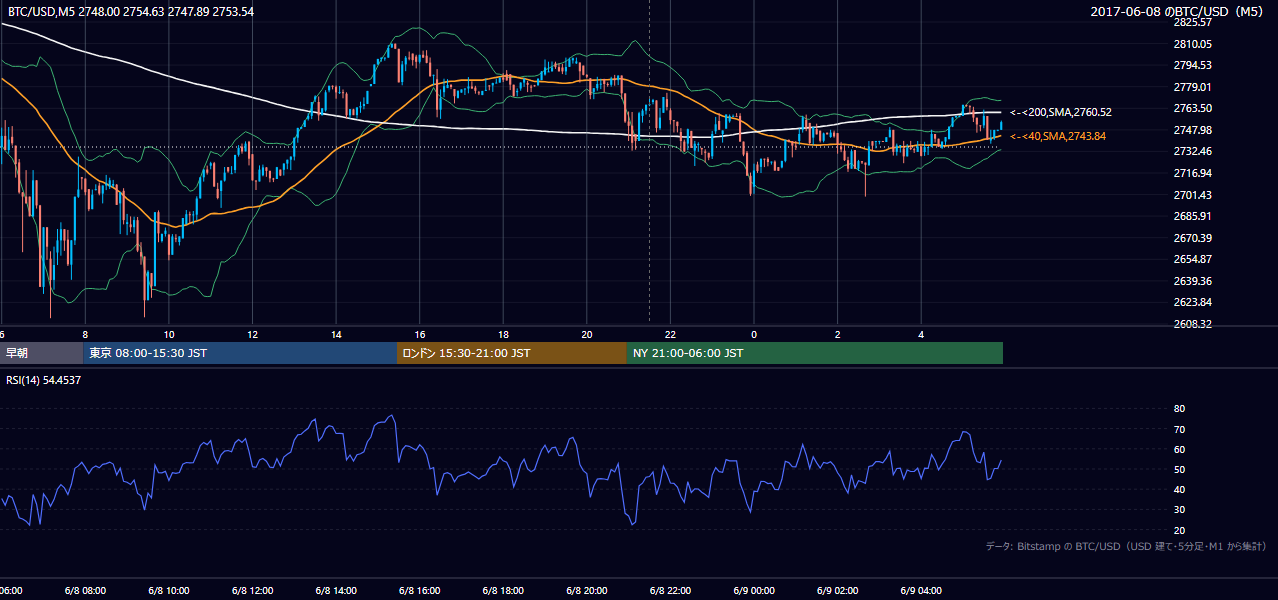Click the 東京 08:00-15:30 JST session bar
The width and height of the screenshot is (1278, 600).
(240, 353)
